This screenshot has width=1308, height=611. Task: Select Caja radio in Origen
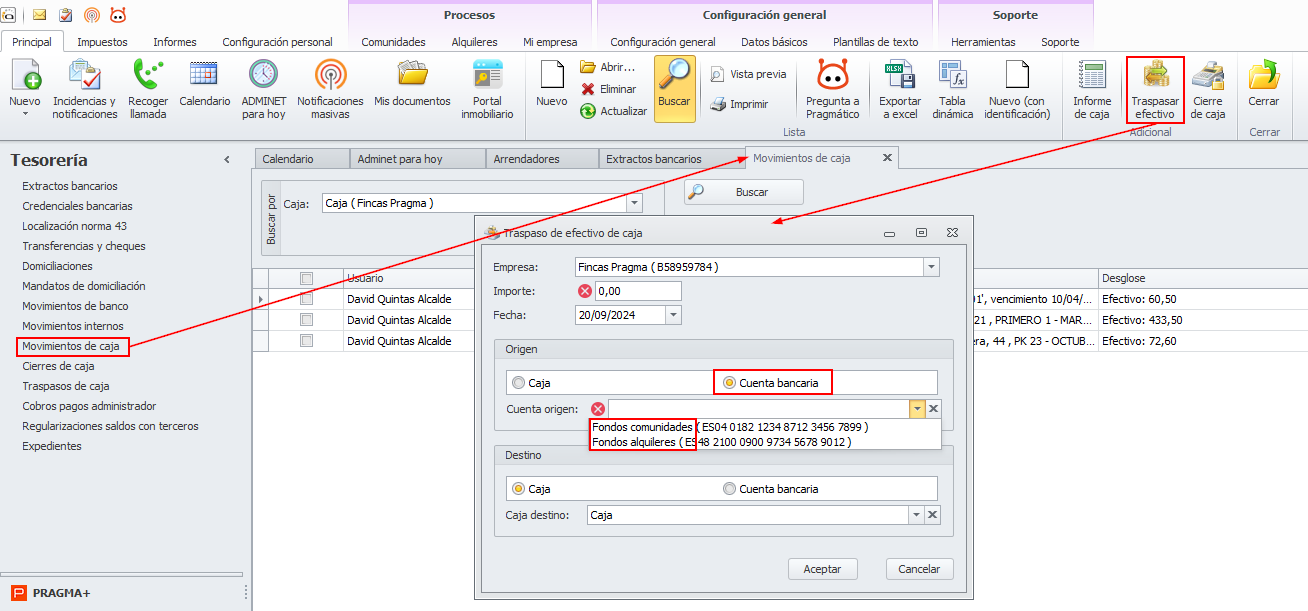coord(518,383)
